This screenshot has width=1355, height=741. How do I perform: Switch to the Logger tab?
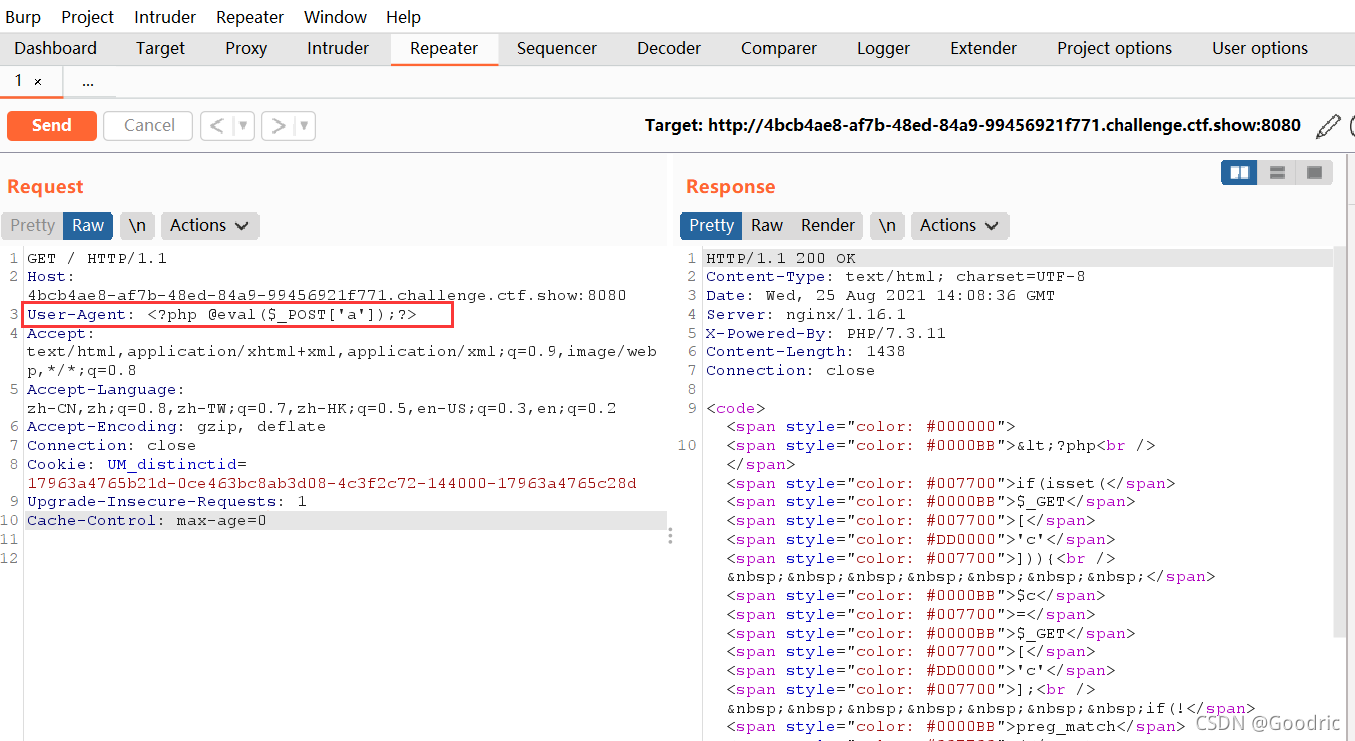tap(883, 48)
